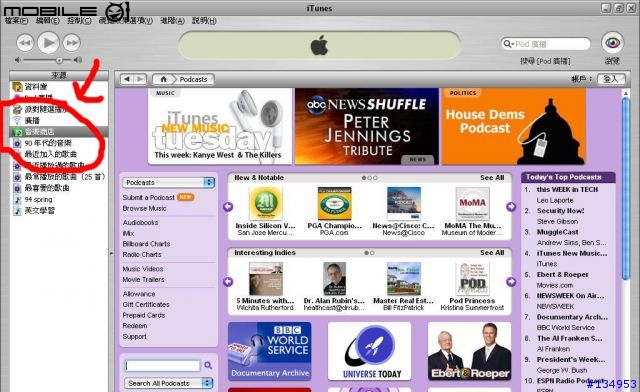The image size is (640, 392).
Task: Click the left arrow of Interesting Indies
Action: (x=228, y=282)
